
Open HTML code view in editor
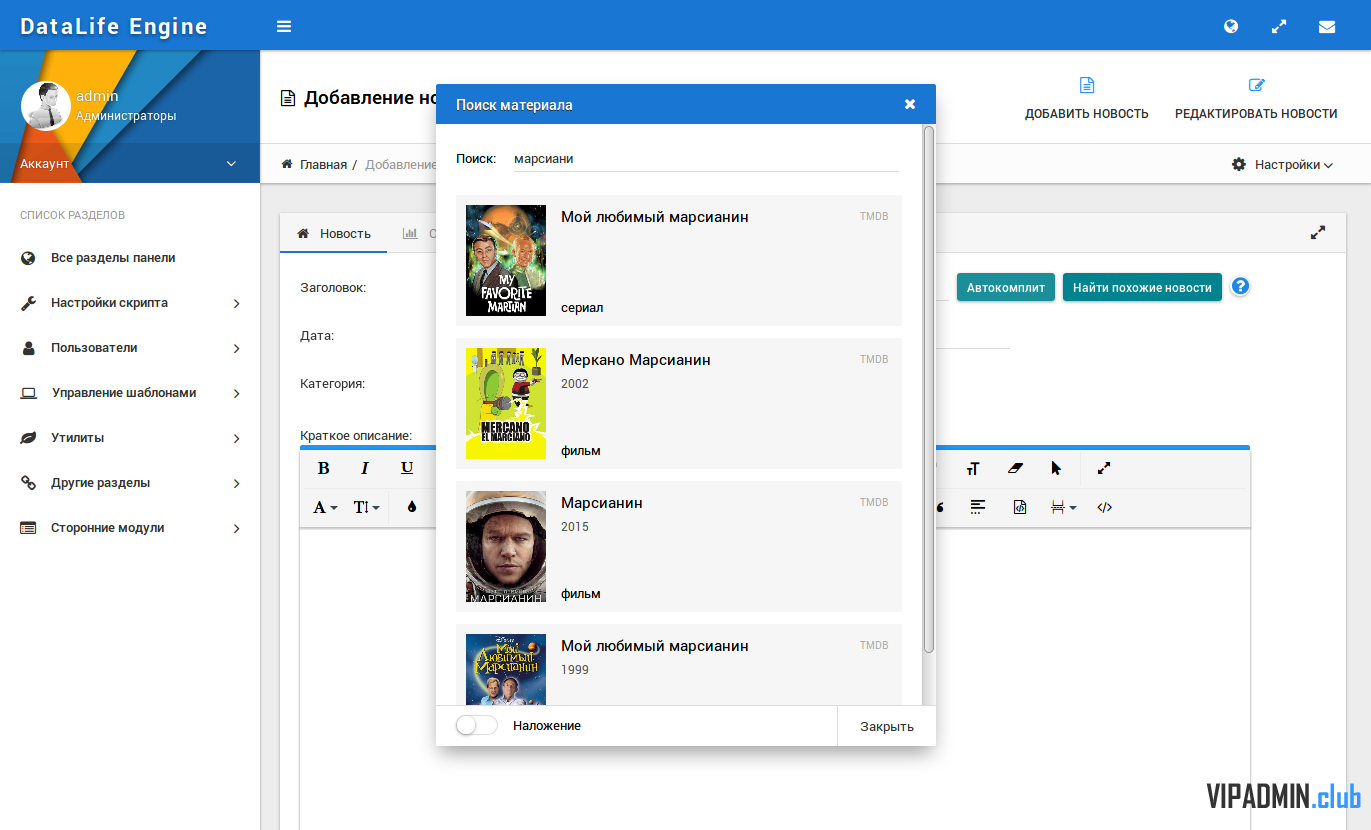1104,507
